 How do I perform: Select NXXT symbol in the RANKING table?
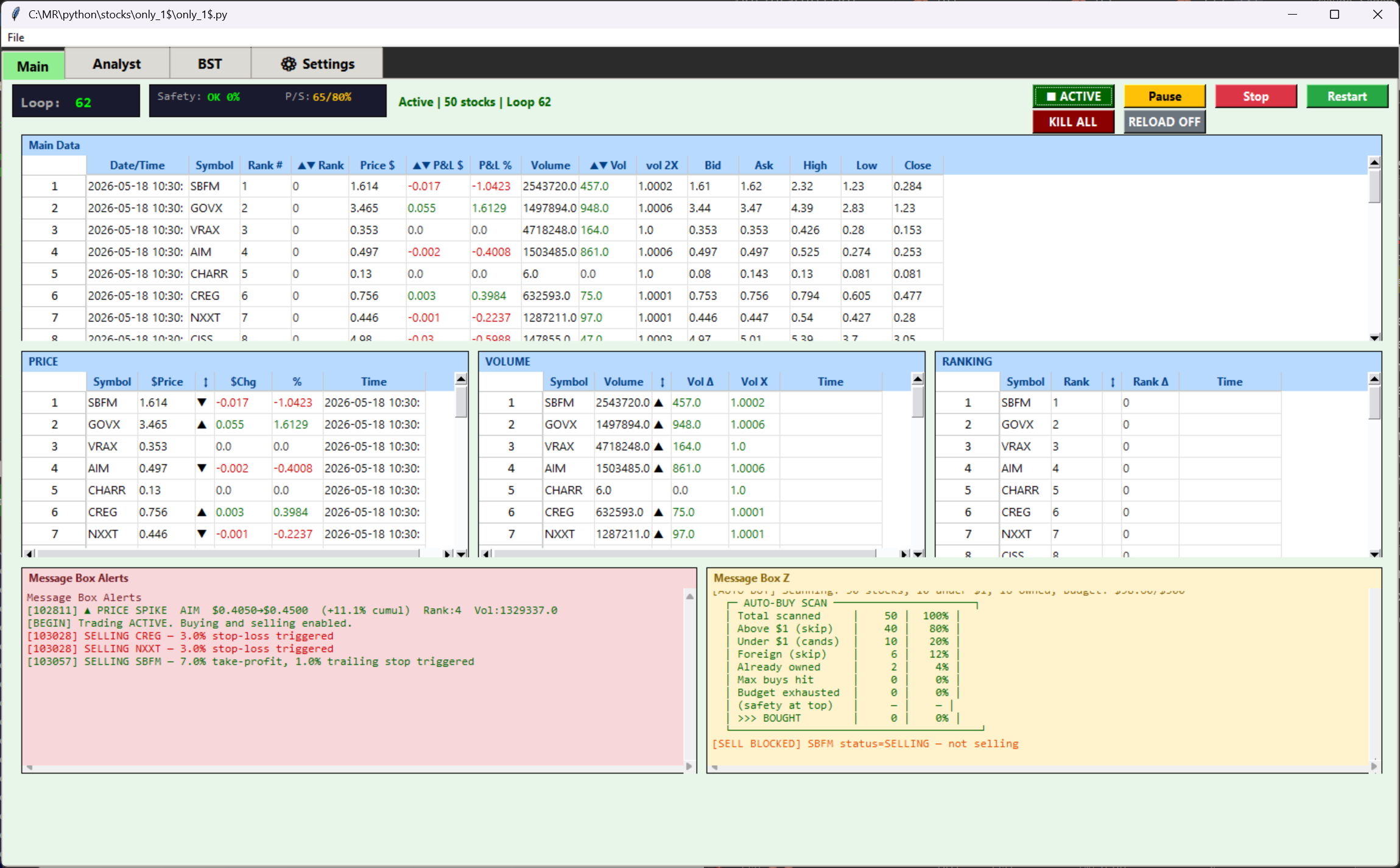click(1016, 534)
